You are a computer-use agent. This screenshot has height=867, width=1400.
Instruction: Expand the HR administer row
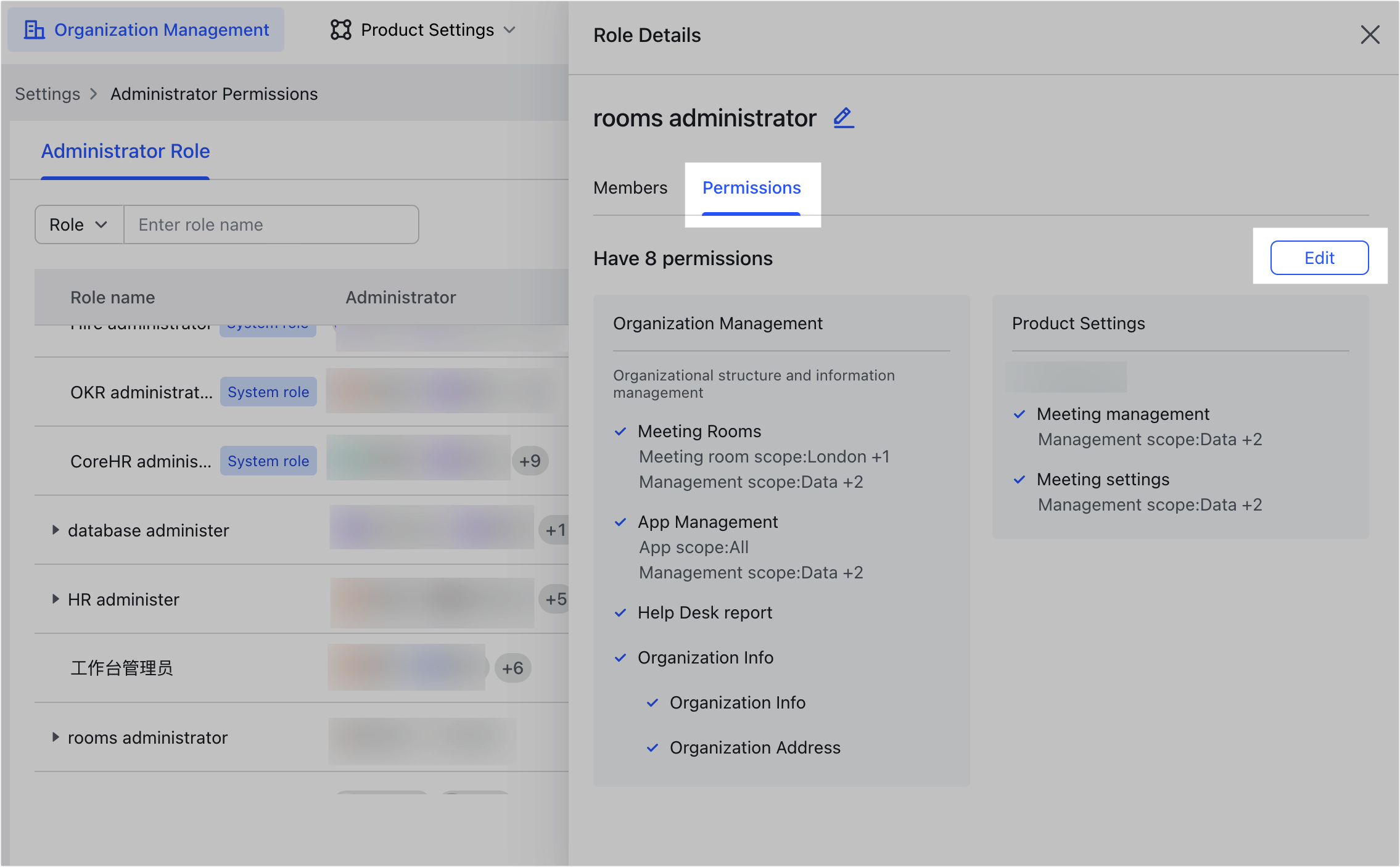55,599
